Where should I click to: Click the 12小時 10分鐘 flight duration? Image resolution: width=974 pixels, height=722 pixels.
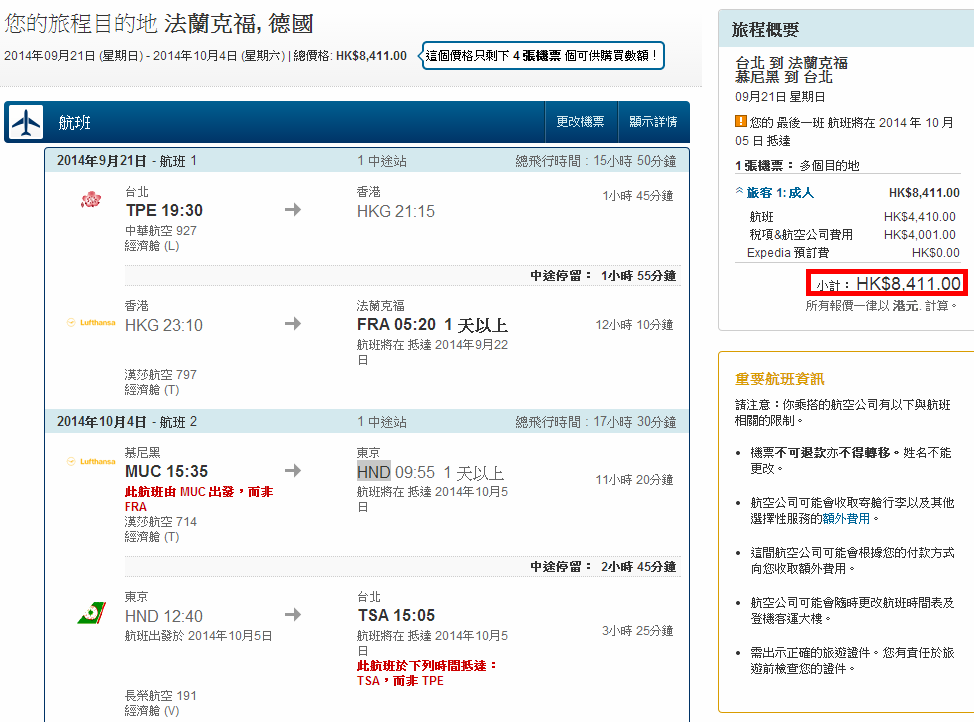634,325
